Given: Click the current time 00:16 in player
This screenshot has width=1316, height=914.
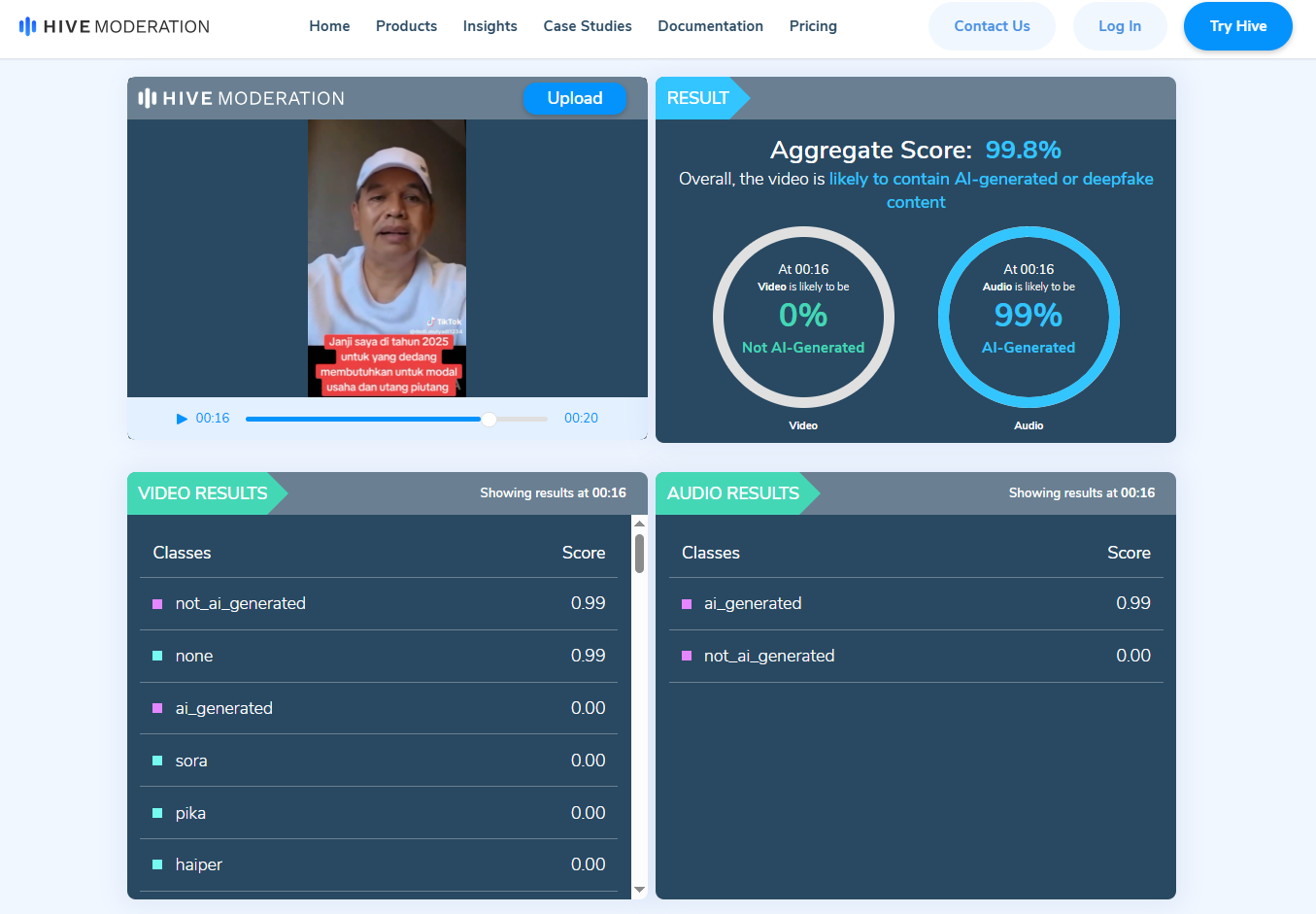Looking at the screenshot, I should [213, 419].
